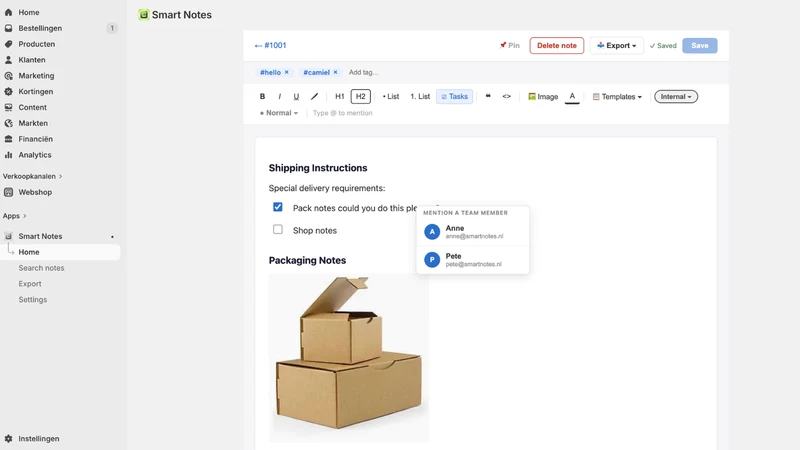
Task: Expand the Verkoopkanalen section
Action: coord(33,176)
